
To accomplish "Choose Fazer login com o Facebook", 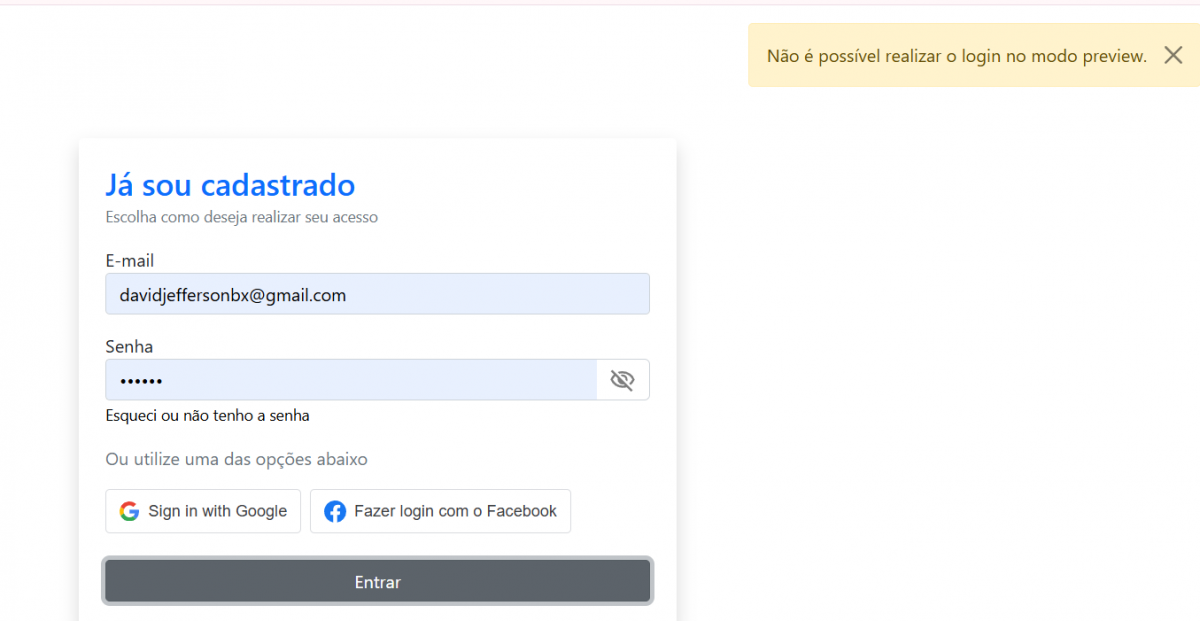I will (x=440, y=511).
